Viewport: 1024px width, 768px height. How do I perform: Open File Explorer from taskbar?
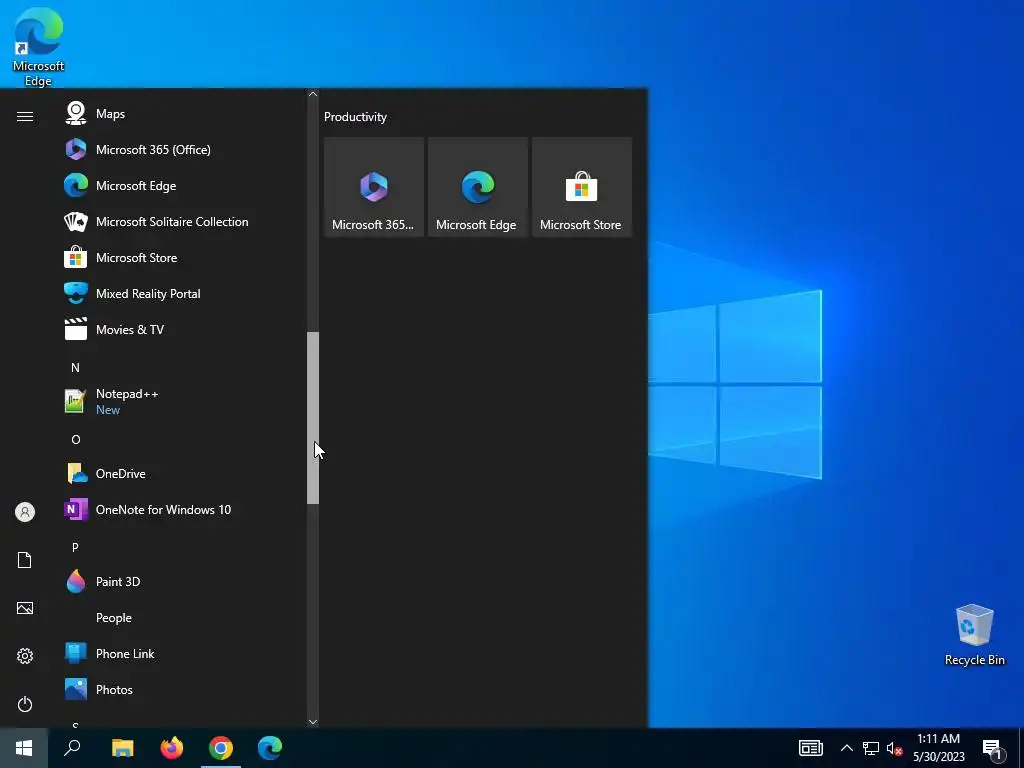click(122, 748)
